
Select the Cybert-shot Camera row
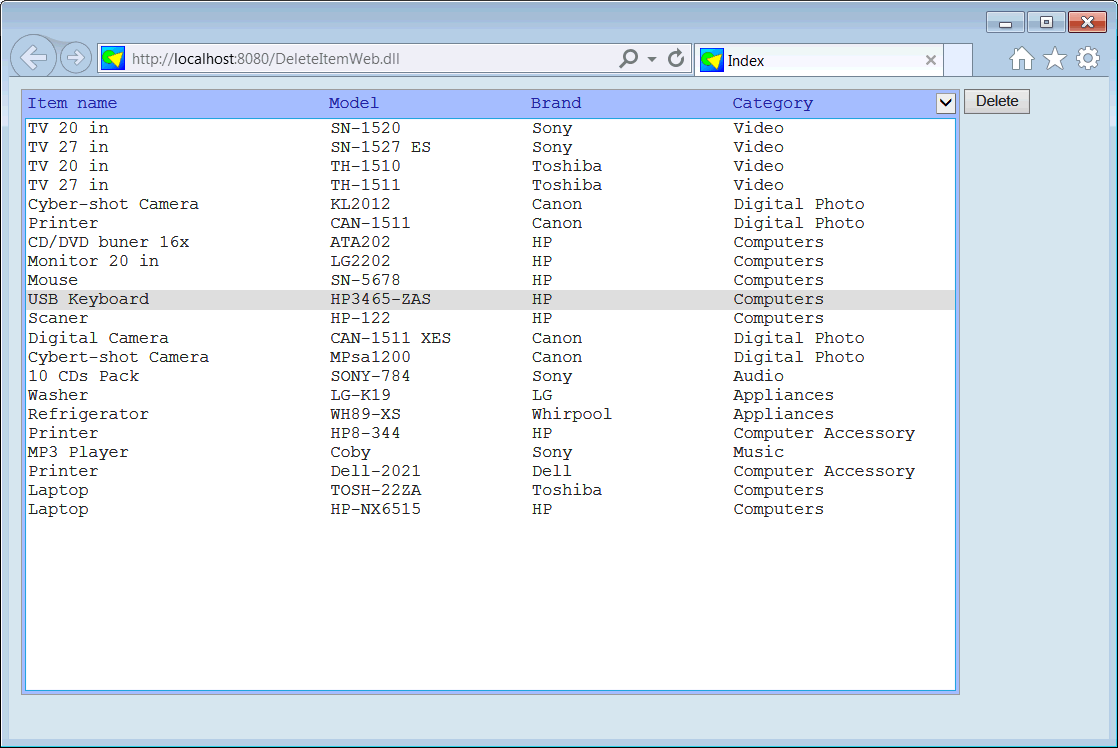click(491, 357)
